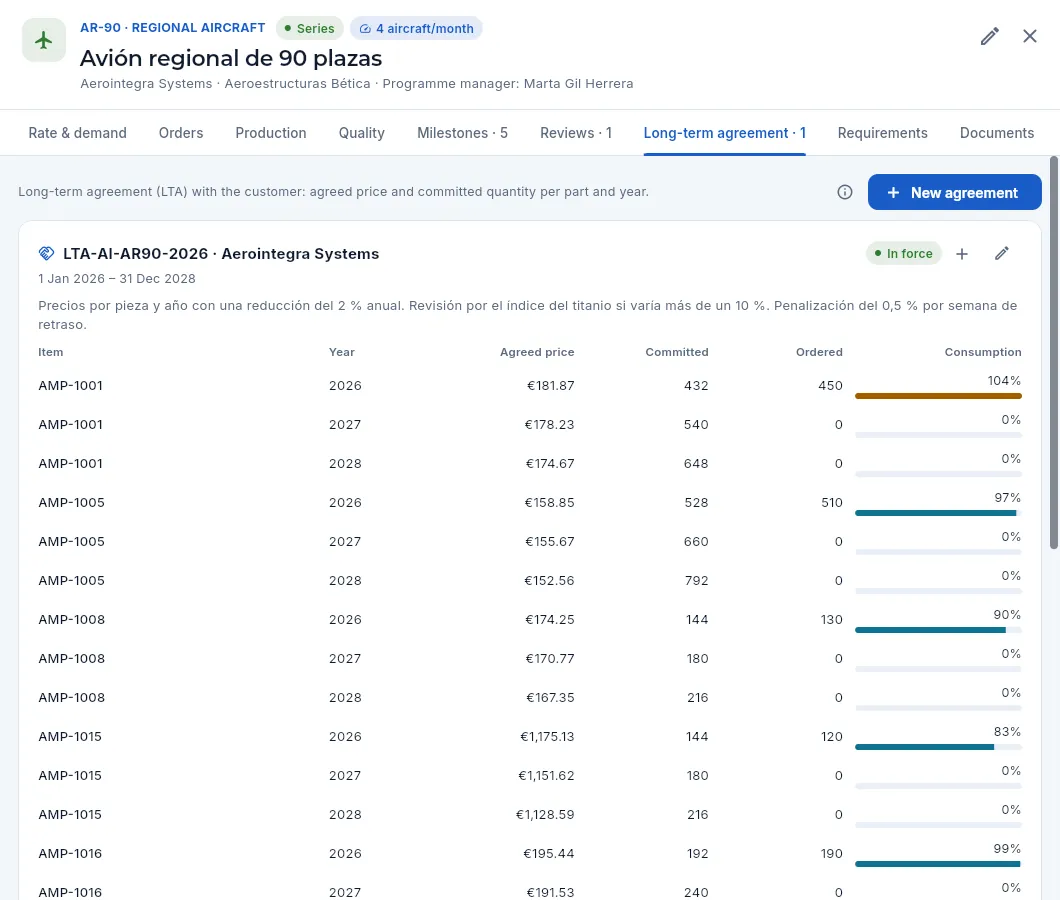This screenshot has width=1060, height=900.
Task: Close the AR-90 programme panel
Action: [1030, 37]
